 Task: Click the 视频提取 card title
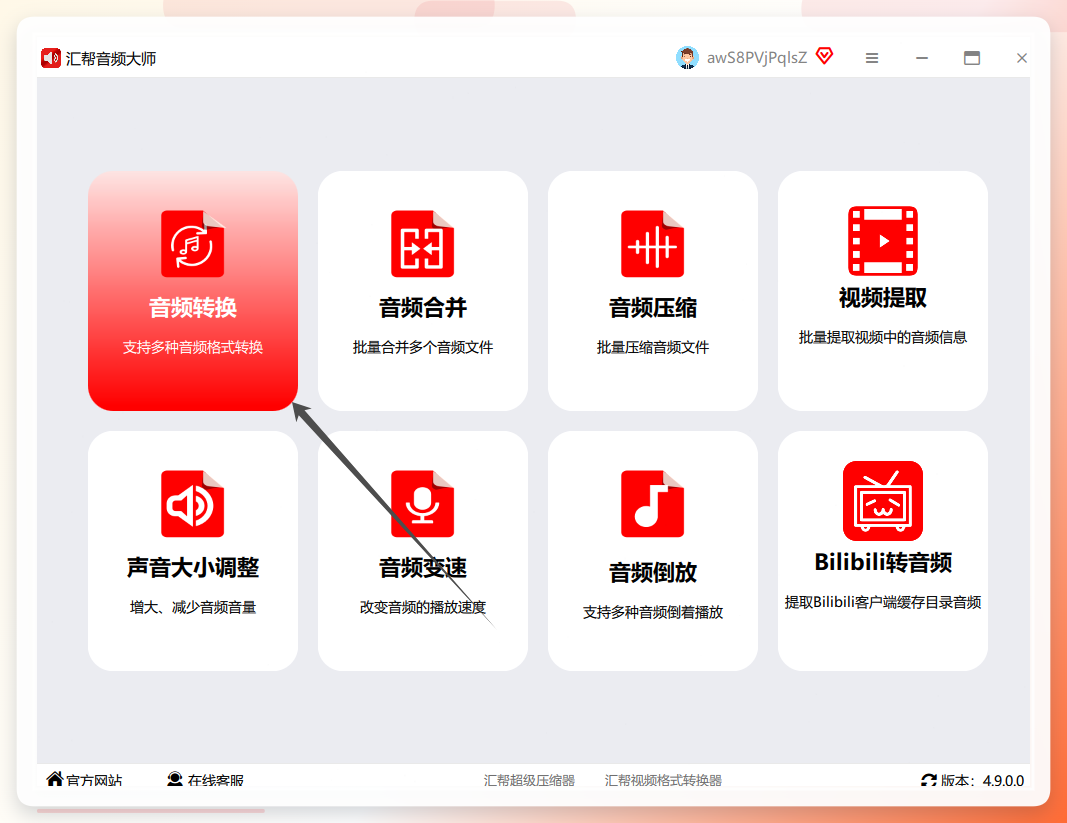coord(883,297)
